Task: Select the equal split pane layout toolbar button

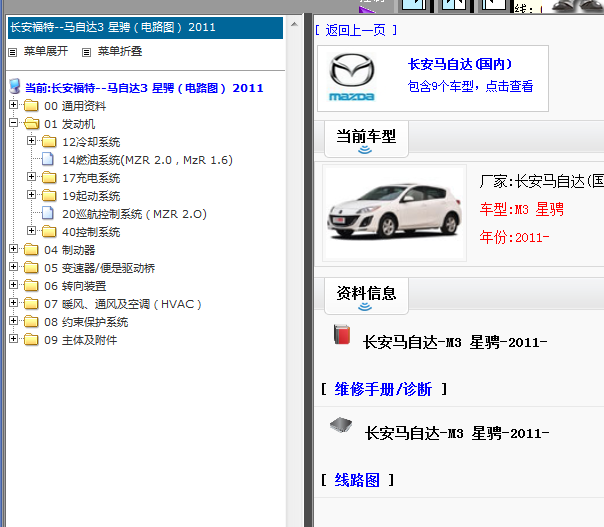Action: click(x=454, y=4)
